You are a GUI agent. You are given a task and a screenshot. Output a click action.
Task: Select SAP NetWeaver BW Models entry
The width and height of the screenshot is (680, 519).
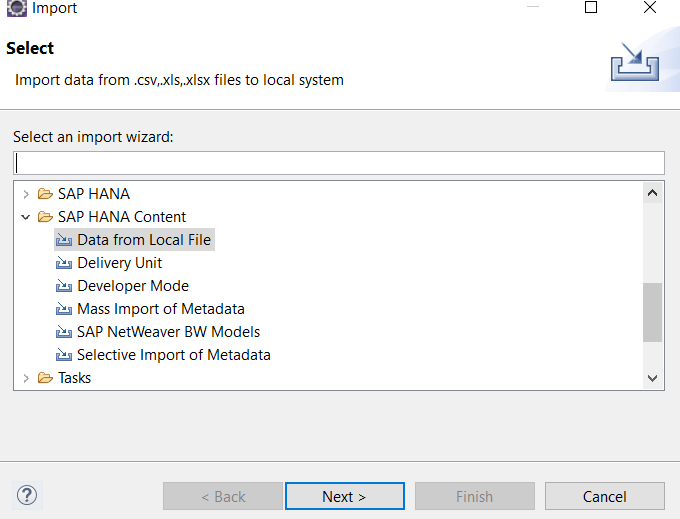pos(168,332)
